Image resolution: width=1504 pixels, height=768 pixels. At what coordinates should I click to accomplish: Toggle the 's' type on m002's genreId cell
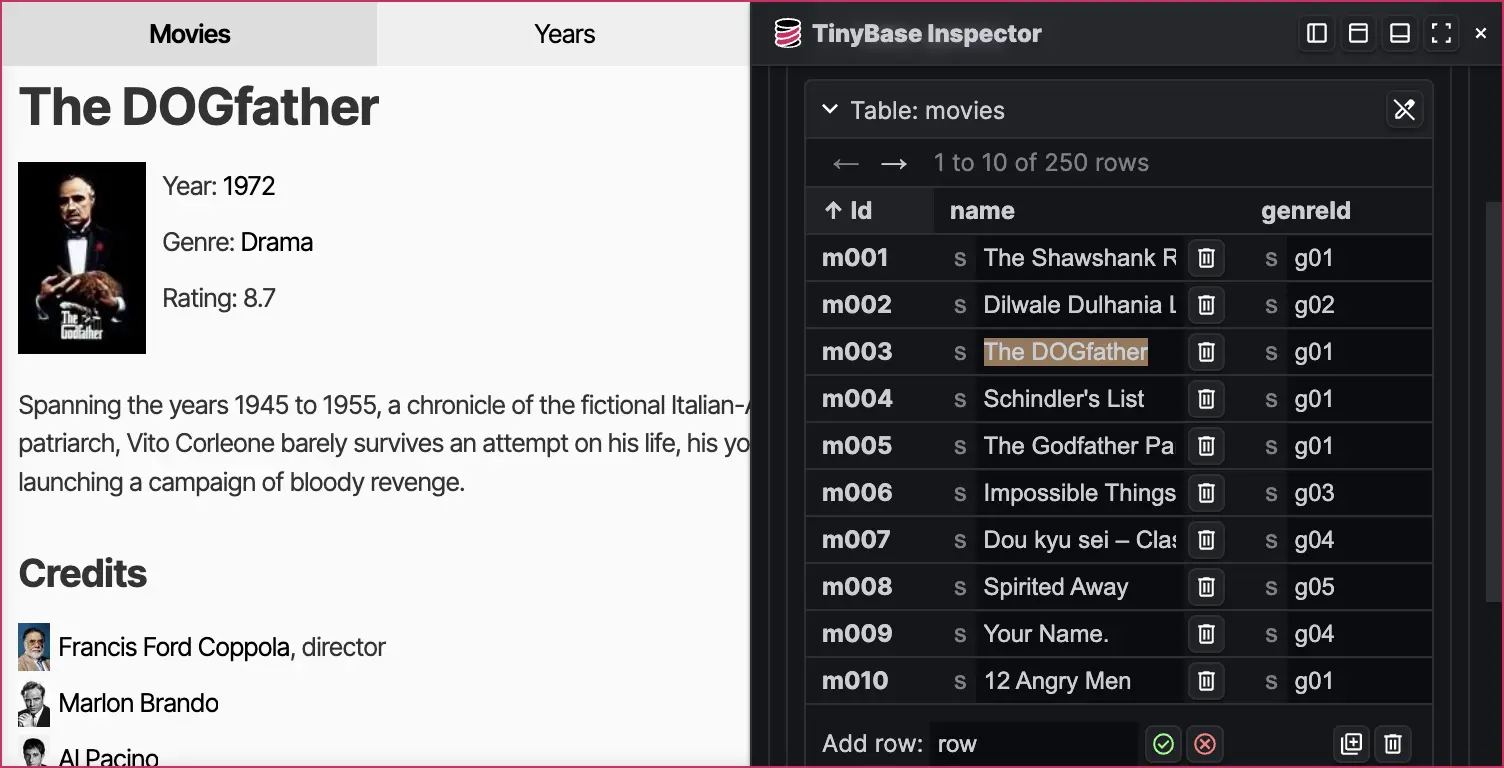(1270, 305)
